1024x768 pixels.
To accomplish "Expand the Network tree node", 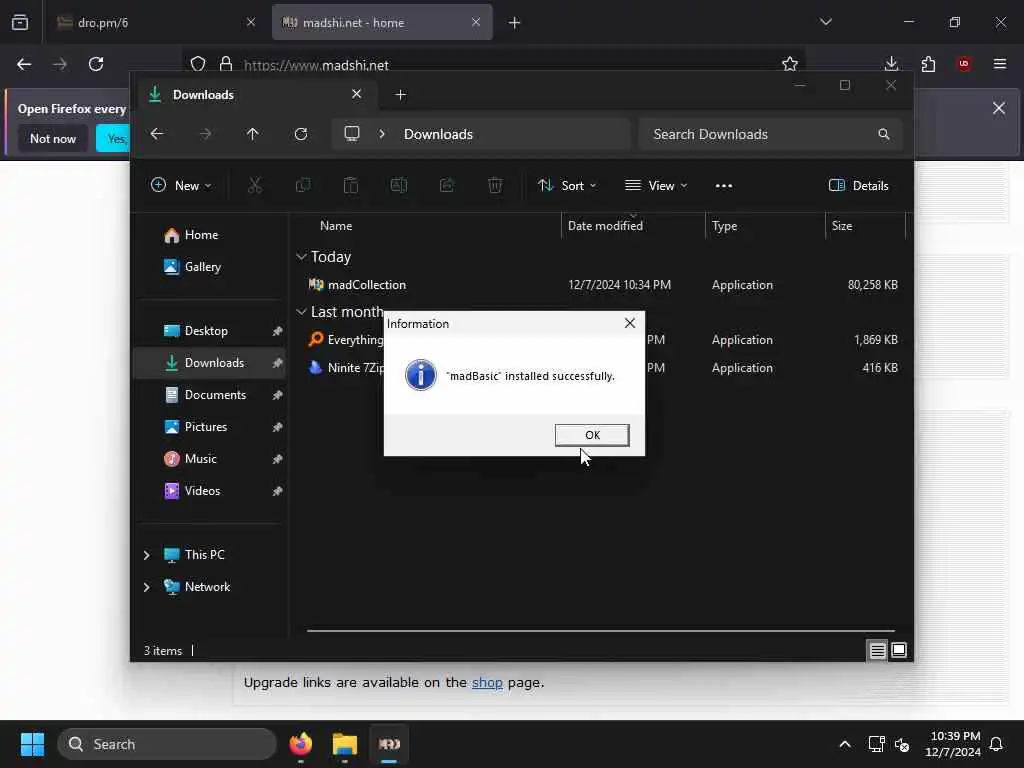I will point(146,586).
